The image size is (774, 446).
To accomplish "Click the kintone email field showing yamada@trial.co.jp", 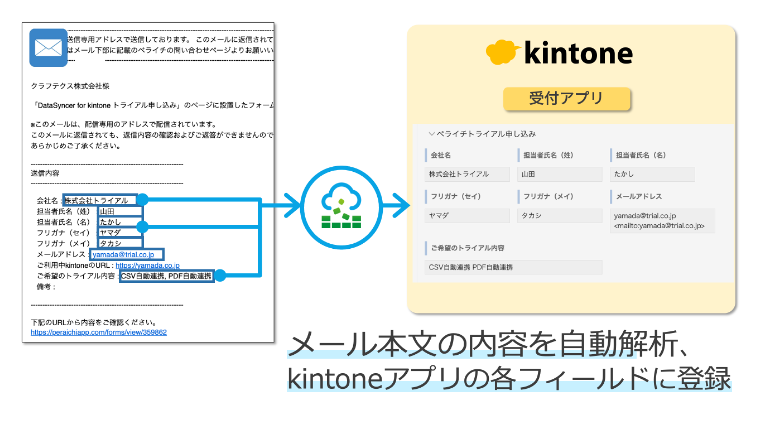I will point(662,221).
